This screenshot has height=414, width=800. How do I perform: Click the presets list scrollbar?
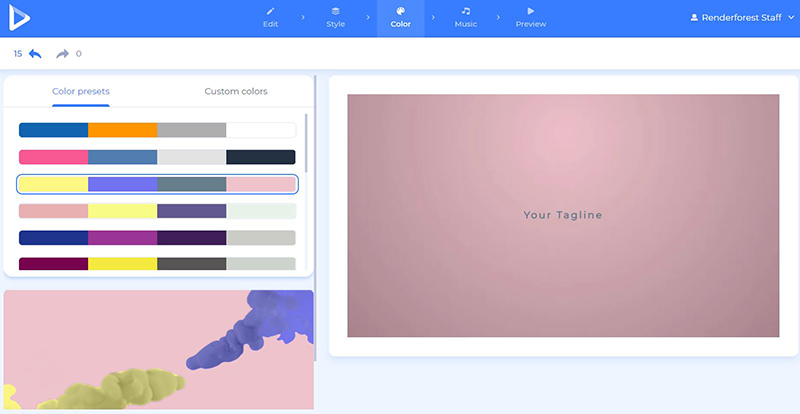tap(306, 143)
